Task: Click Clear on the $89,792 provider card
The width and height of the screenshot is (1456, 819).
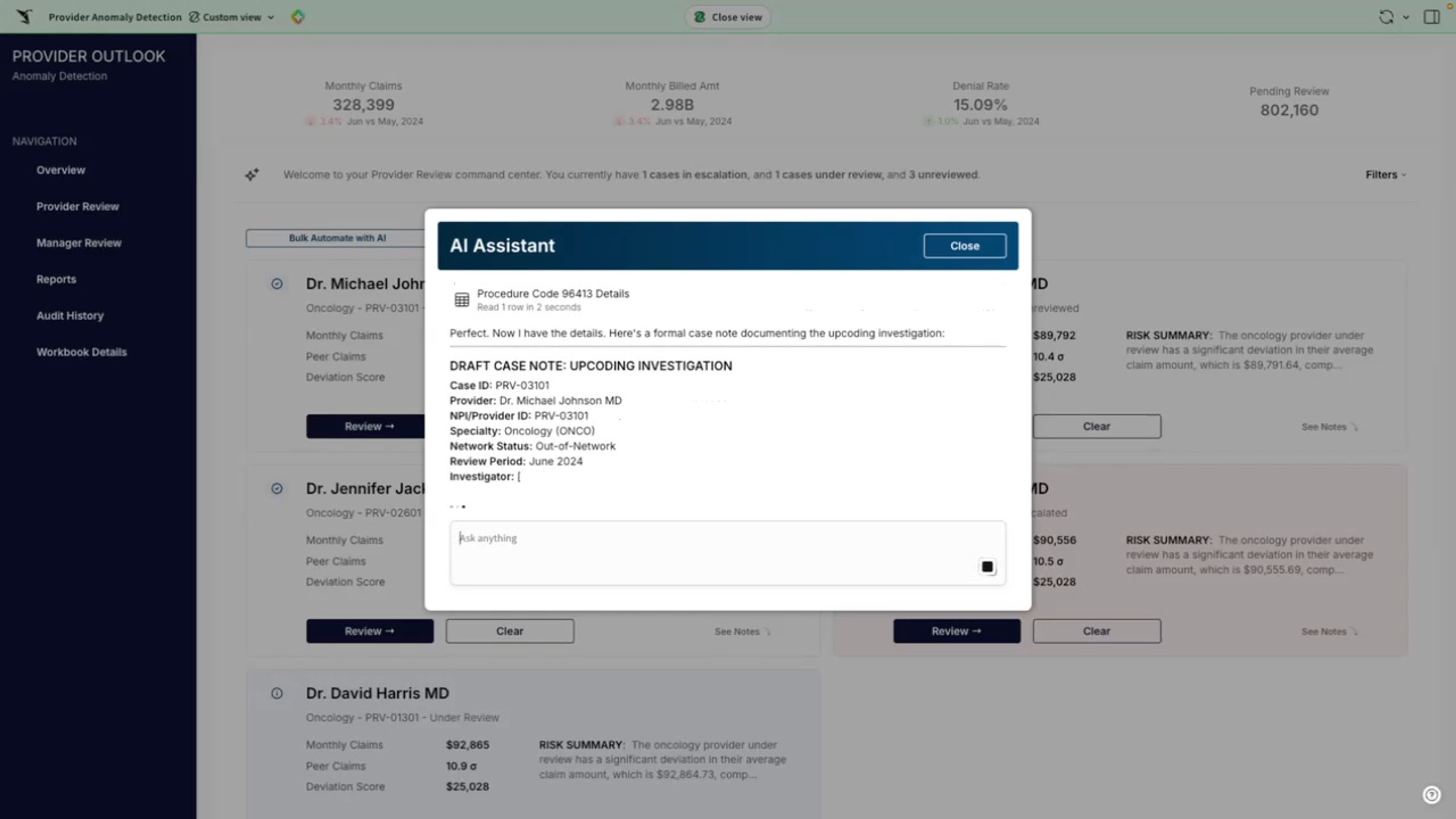Action: (x=1097, y=426)
